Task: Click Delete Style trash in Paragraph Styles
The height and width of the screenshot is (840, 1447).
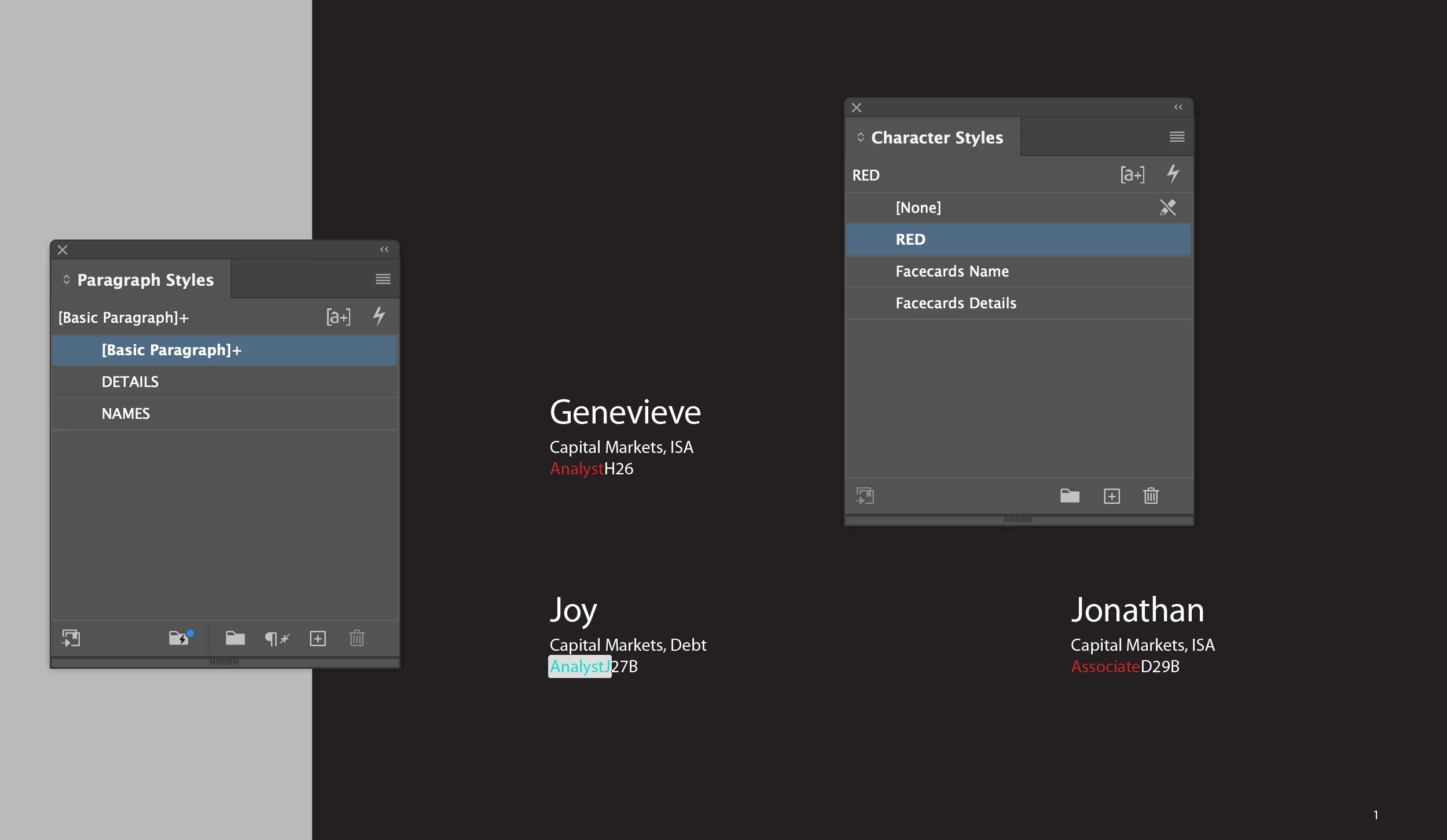Action: pos(357,639)
